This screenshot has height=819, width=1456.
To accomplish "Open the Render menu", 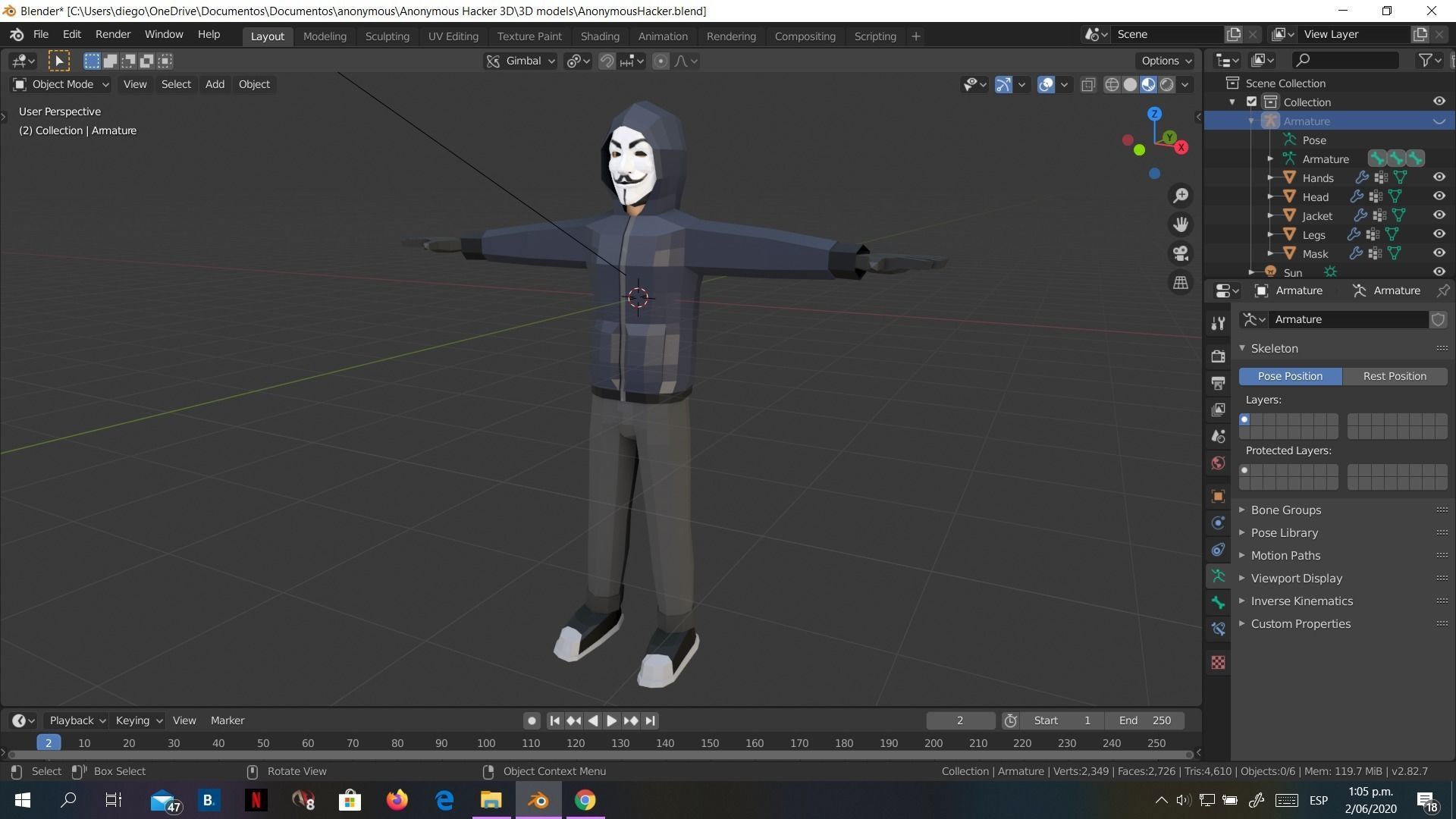I will tap(113, 34).
